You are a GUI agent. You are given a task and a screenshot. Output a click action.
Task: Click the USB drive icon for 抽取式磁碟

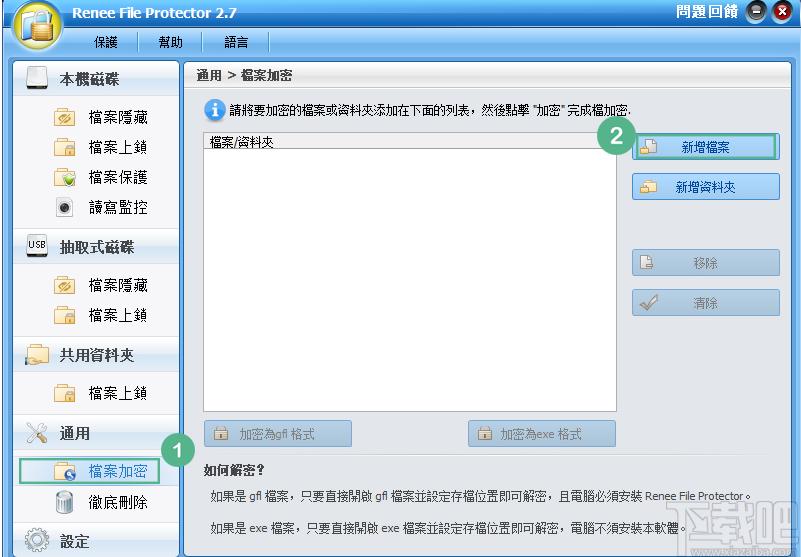click(x=37, y=246)
